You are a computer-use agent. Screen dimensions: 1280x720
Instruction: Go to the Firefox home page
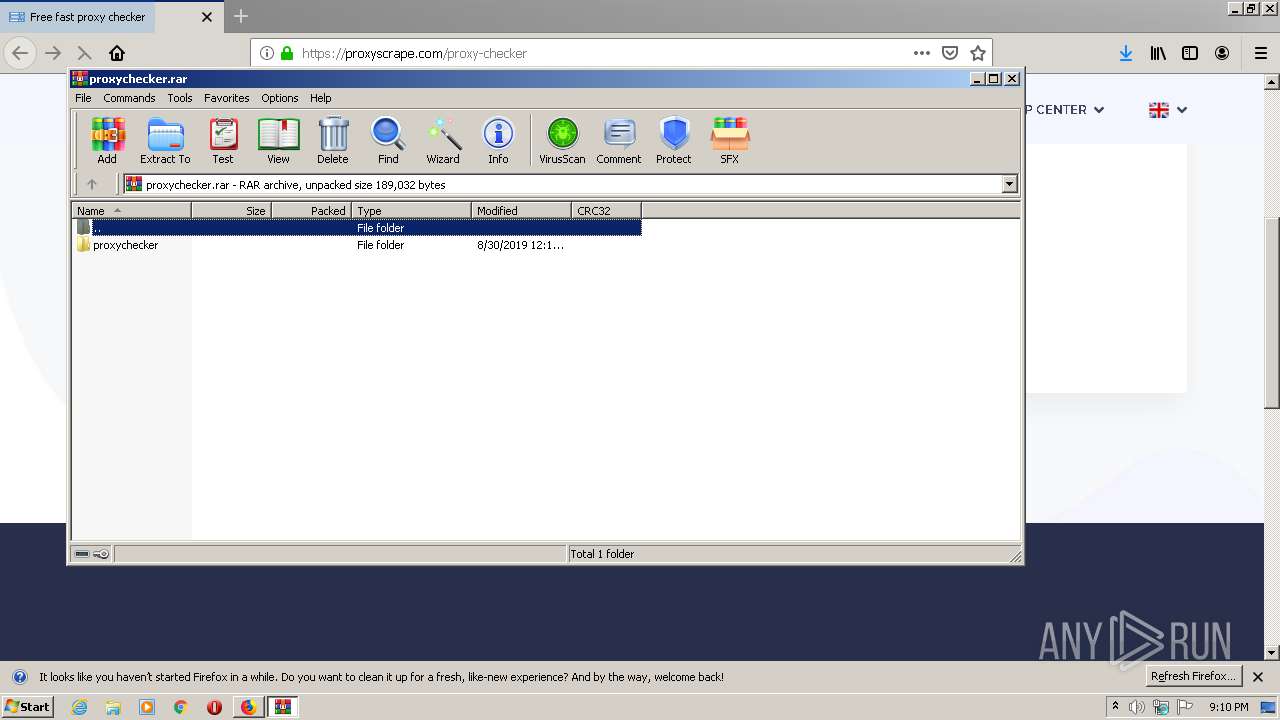117,53
